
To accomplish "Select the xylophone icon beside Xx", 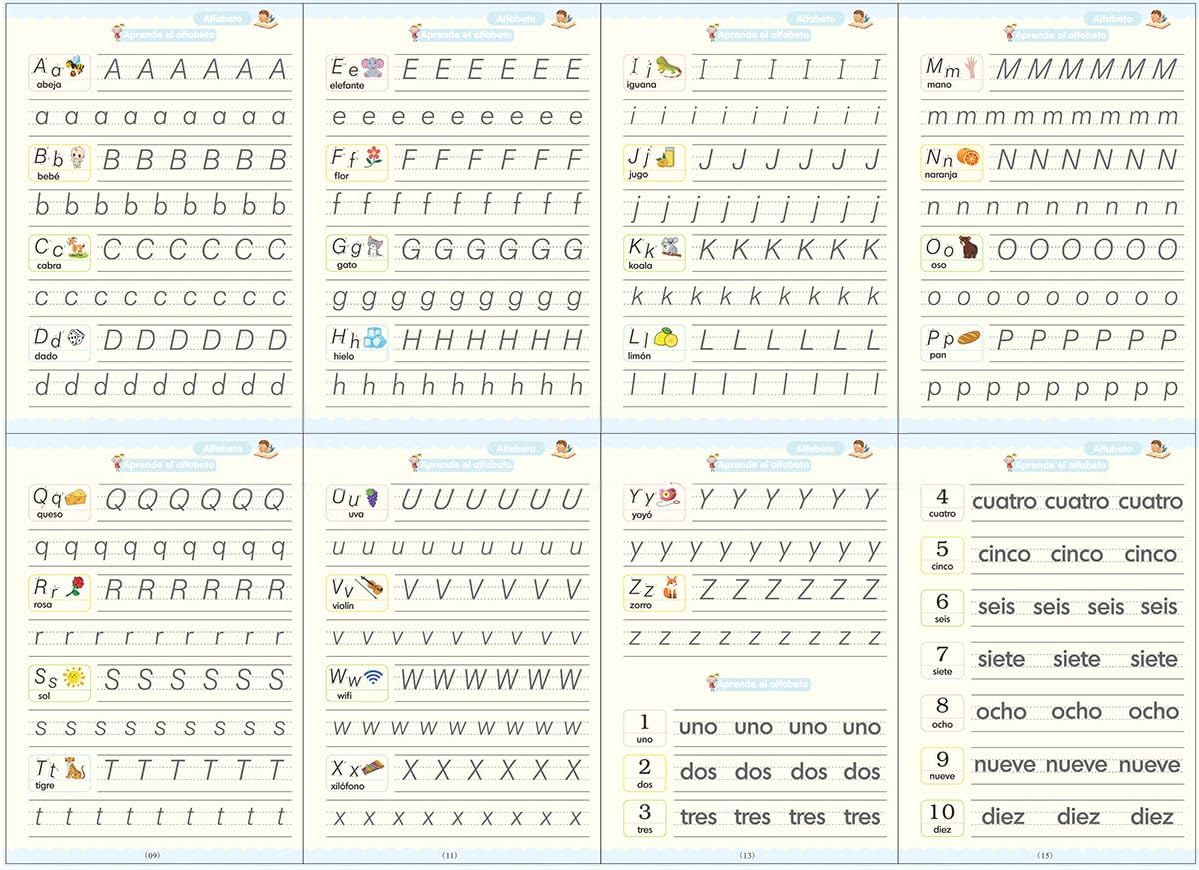I will 374,768.
